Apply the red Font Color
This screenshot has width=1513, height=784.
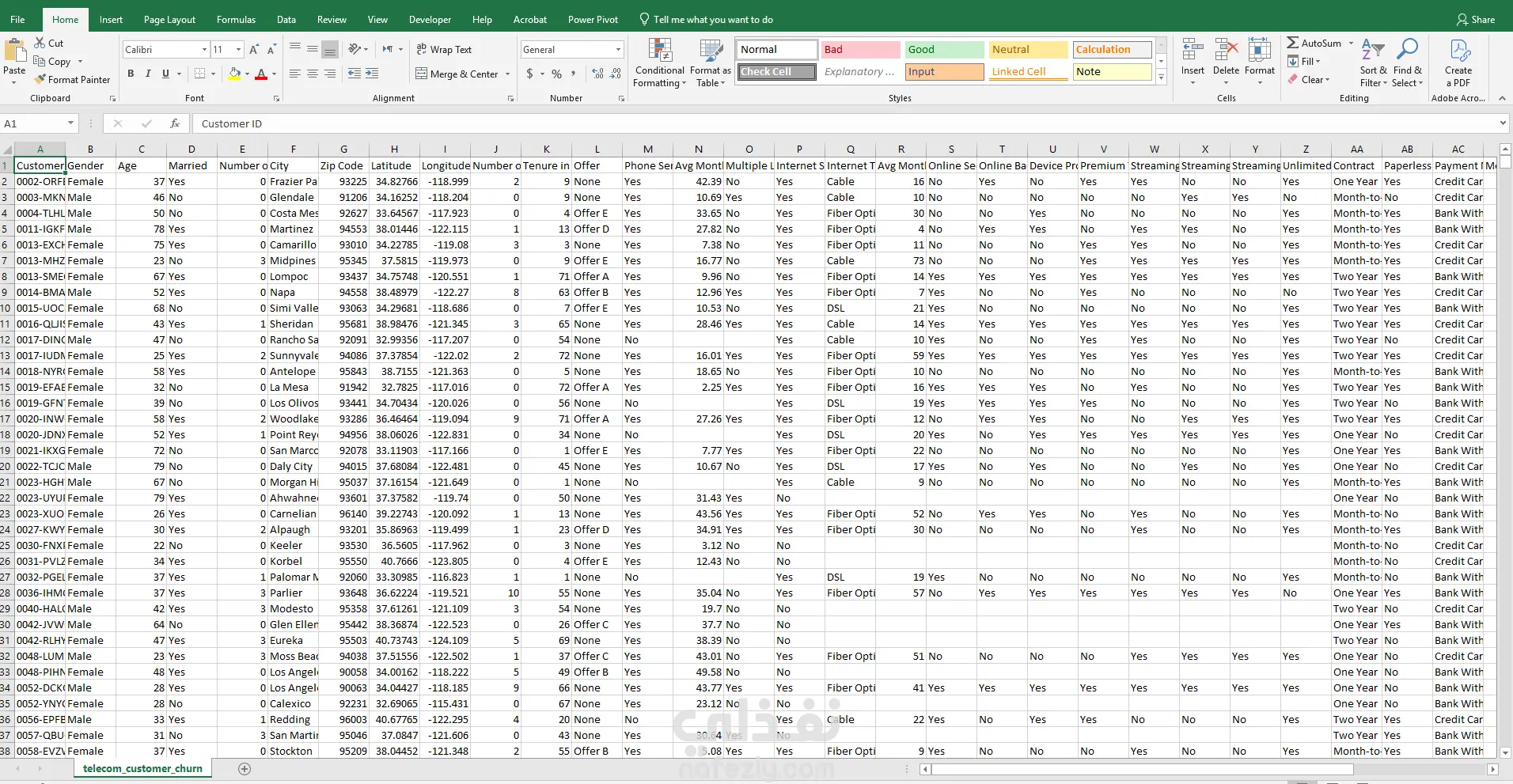[261, 74]
